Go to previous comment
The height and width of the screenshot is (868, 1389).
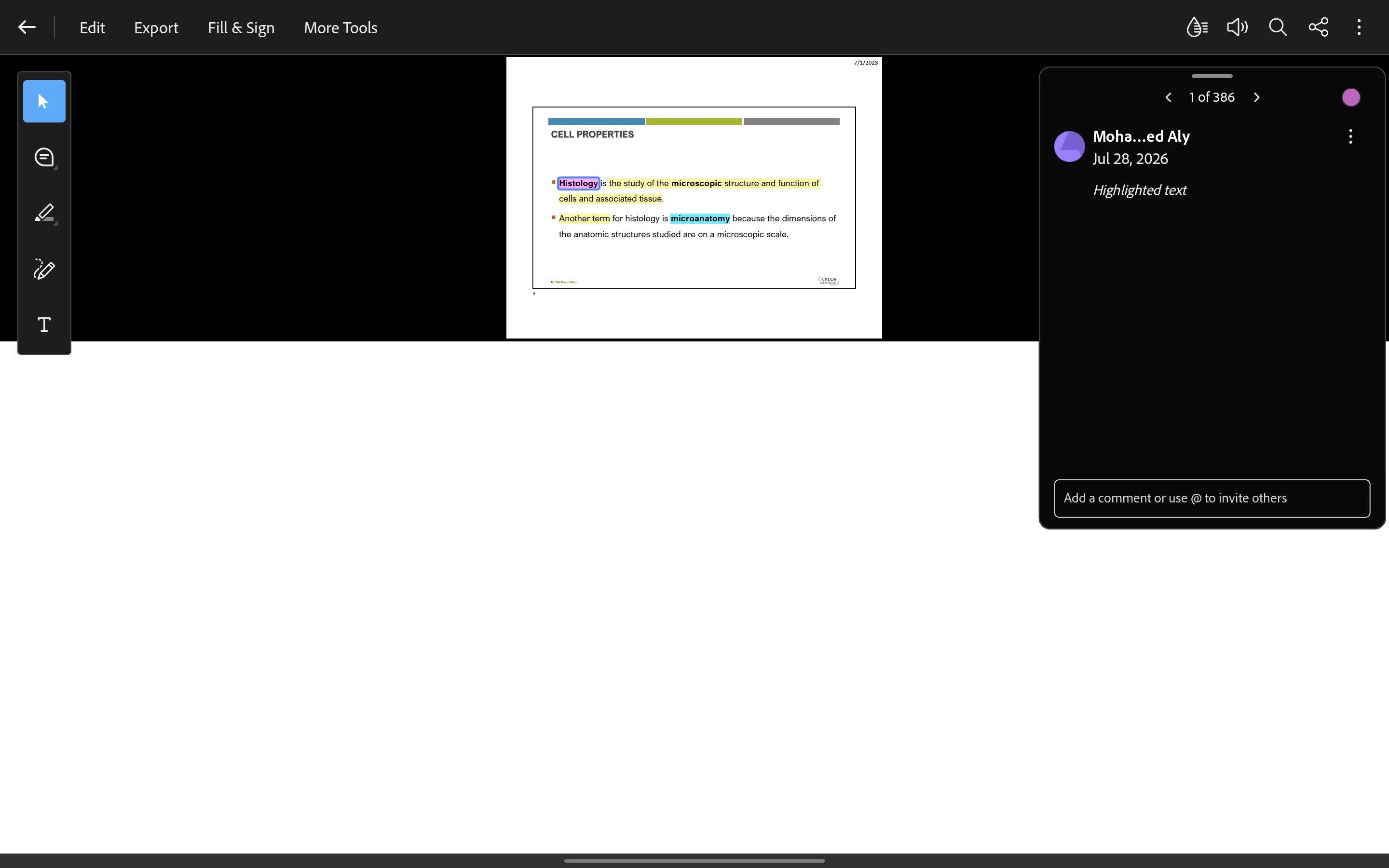coord(1168,97)
